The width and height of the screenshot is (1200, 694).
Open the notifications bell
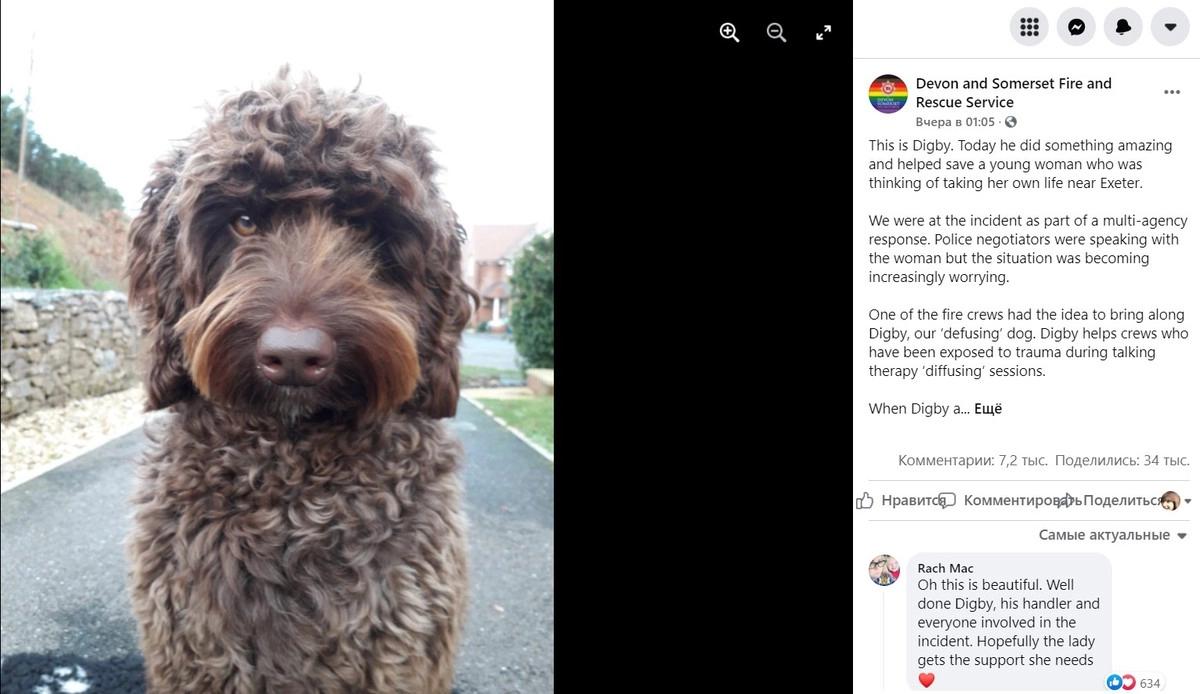[1123, 27]
